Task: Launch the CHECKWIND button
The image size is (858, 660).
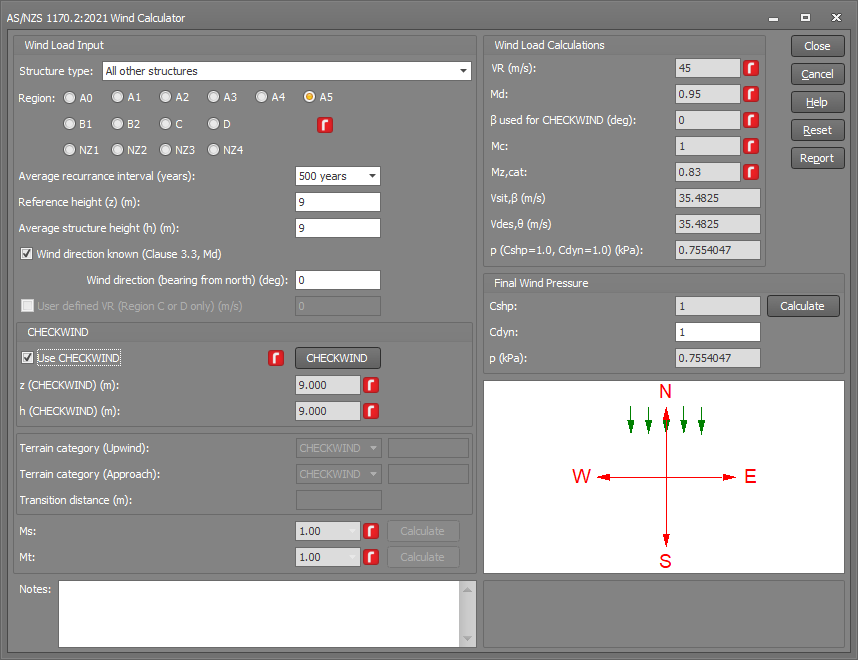Action: click(338, 358)
